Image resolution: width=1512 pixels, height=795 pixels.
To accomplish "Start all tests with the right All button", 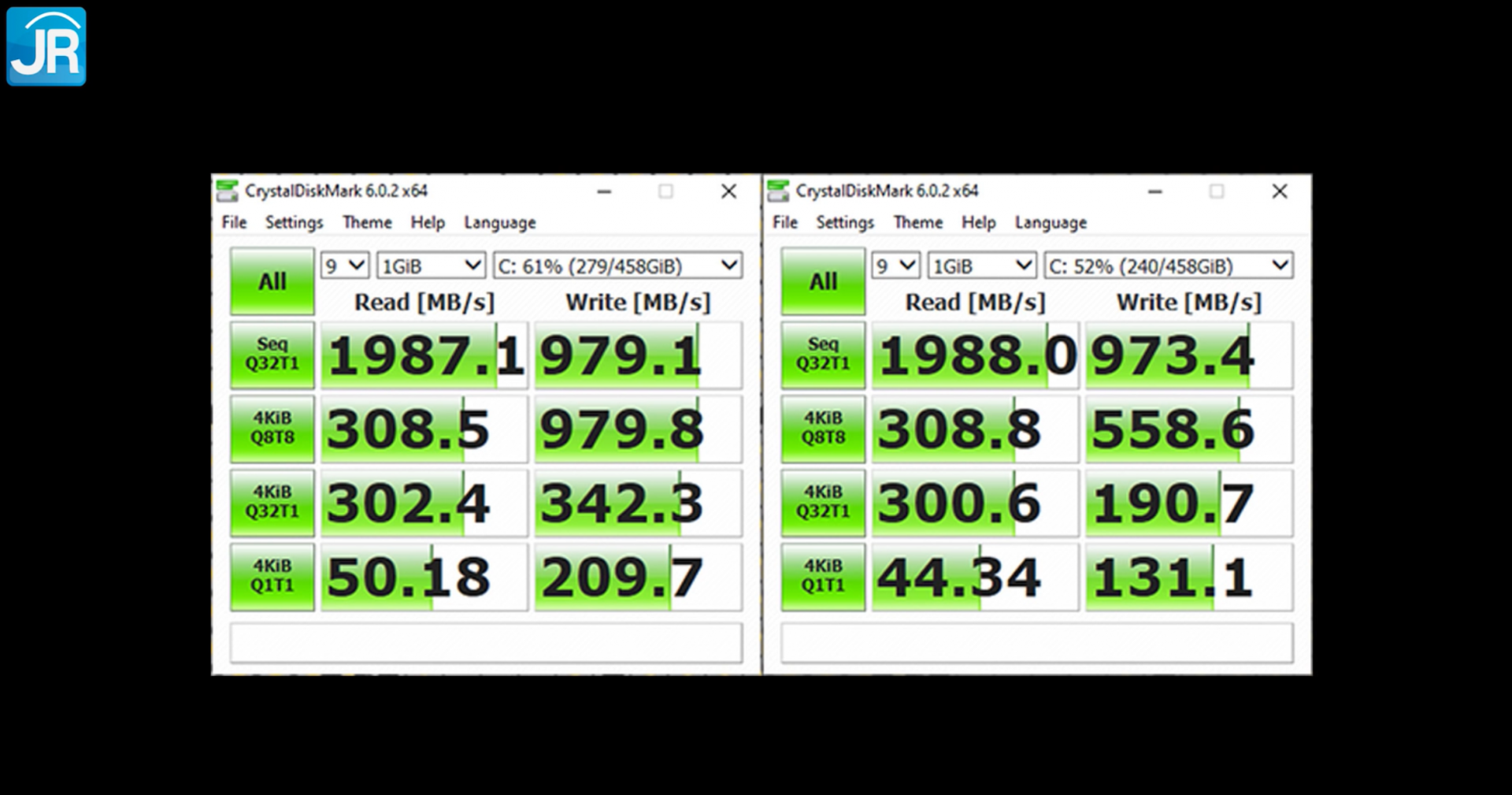I will coord(822,280).
